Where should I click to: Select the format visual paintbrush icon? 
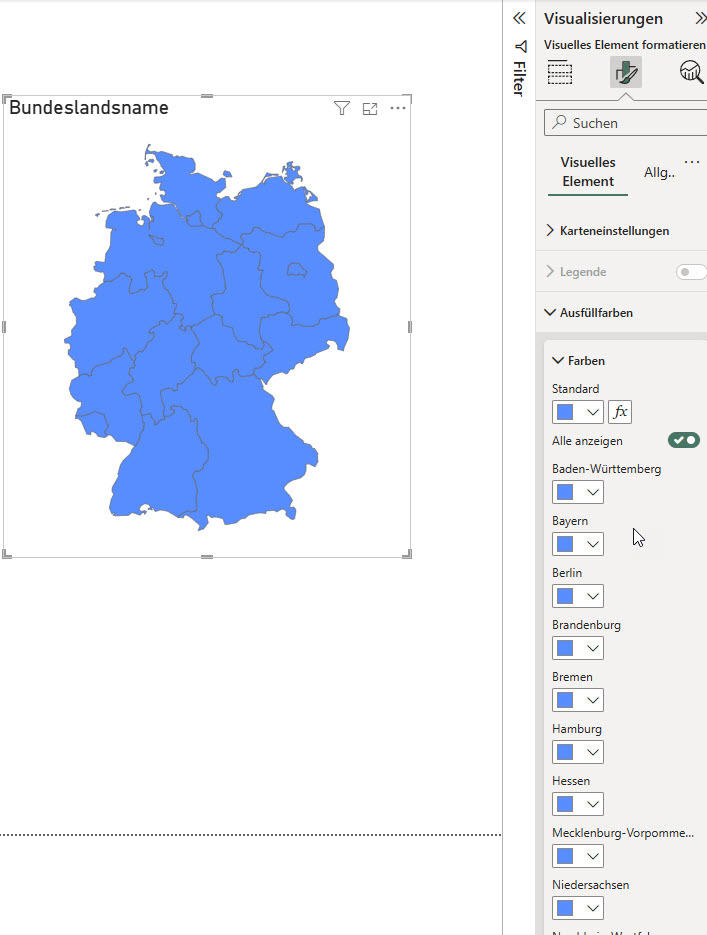point(626,72)
